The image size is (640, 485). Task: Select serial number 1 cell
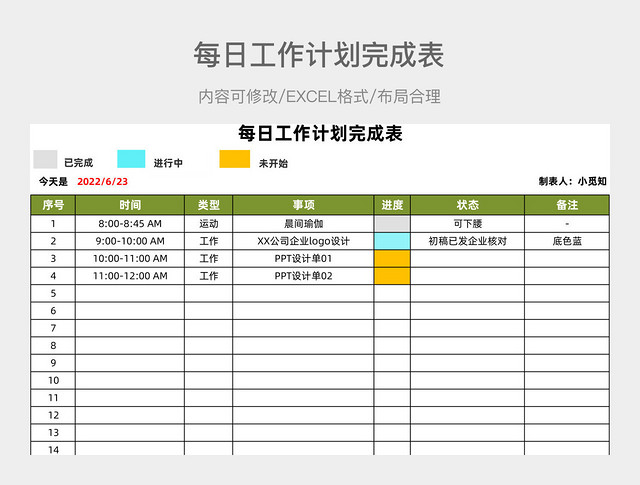pyautogui.click(x=53, y=224)
